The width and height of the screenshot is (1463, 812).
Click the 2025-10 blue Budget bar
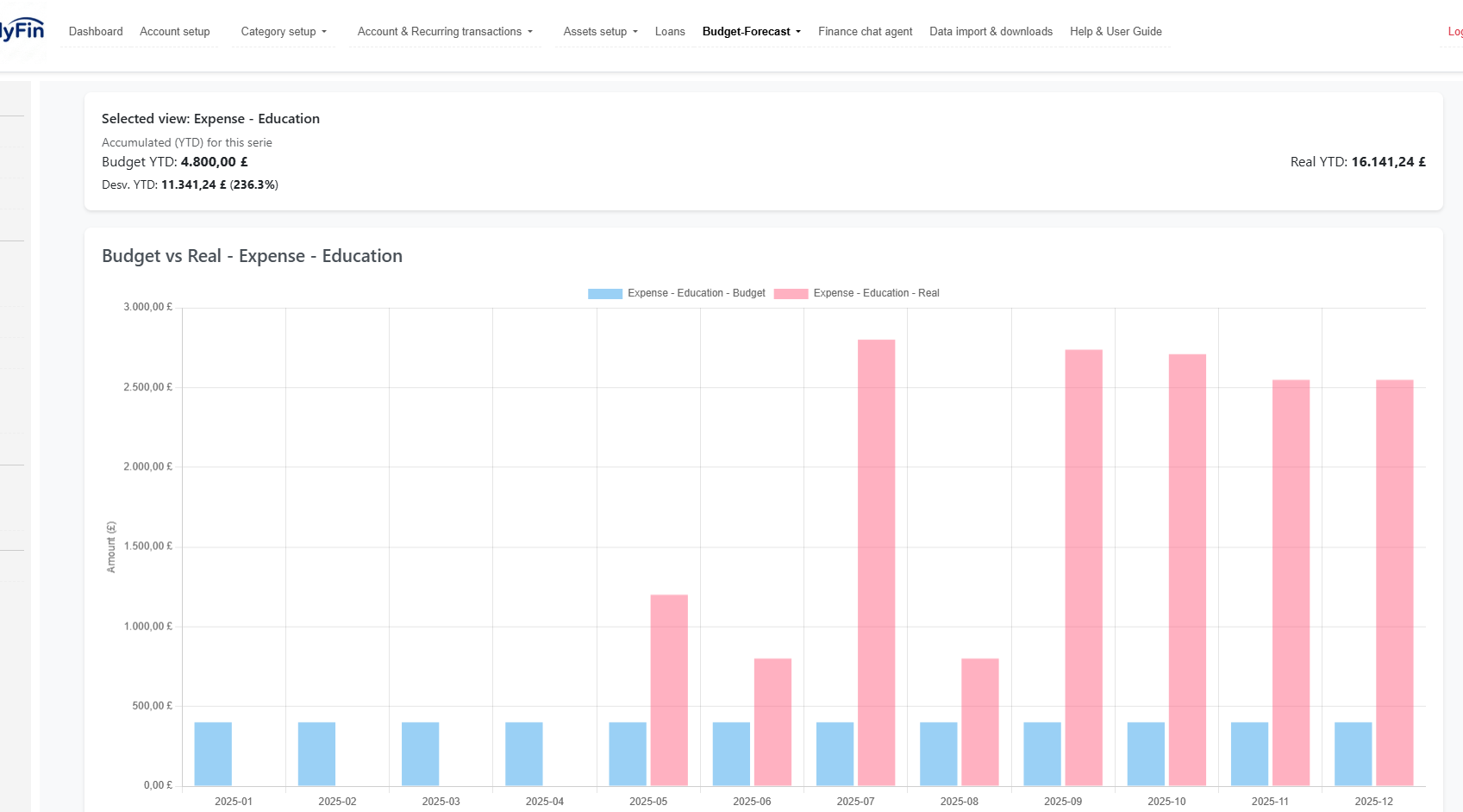[x=1146, y=753]
